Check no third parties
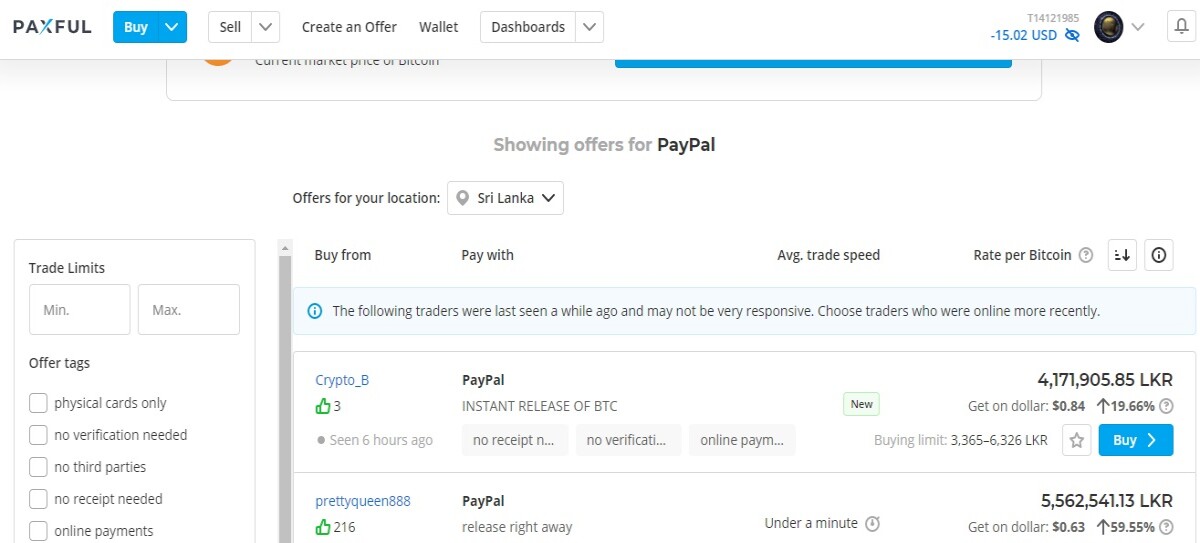The width and height of the screenshot is (1200, 543). [x=38, y=467]
